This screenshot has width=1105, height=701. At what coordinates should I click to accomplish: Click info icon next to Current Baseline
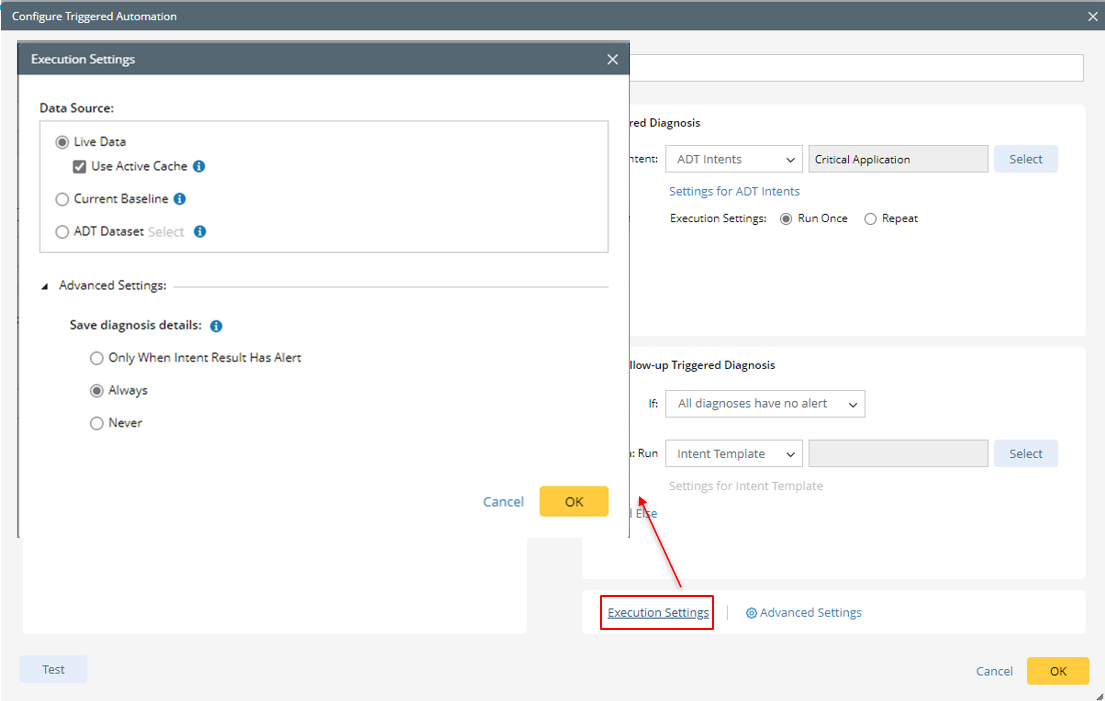pyautogui.click(x=180, y=199)
